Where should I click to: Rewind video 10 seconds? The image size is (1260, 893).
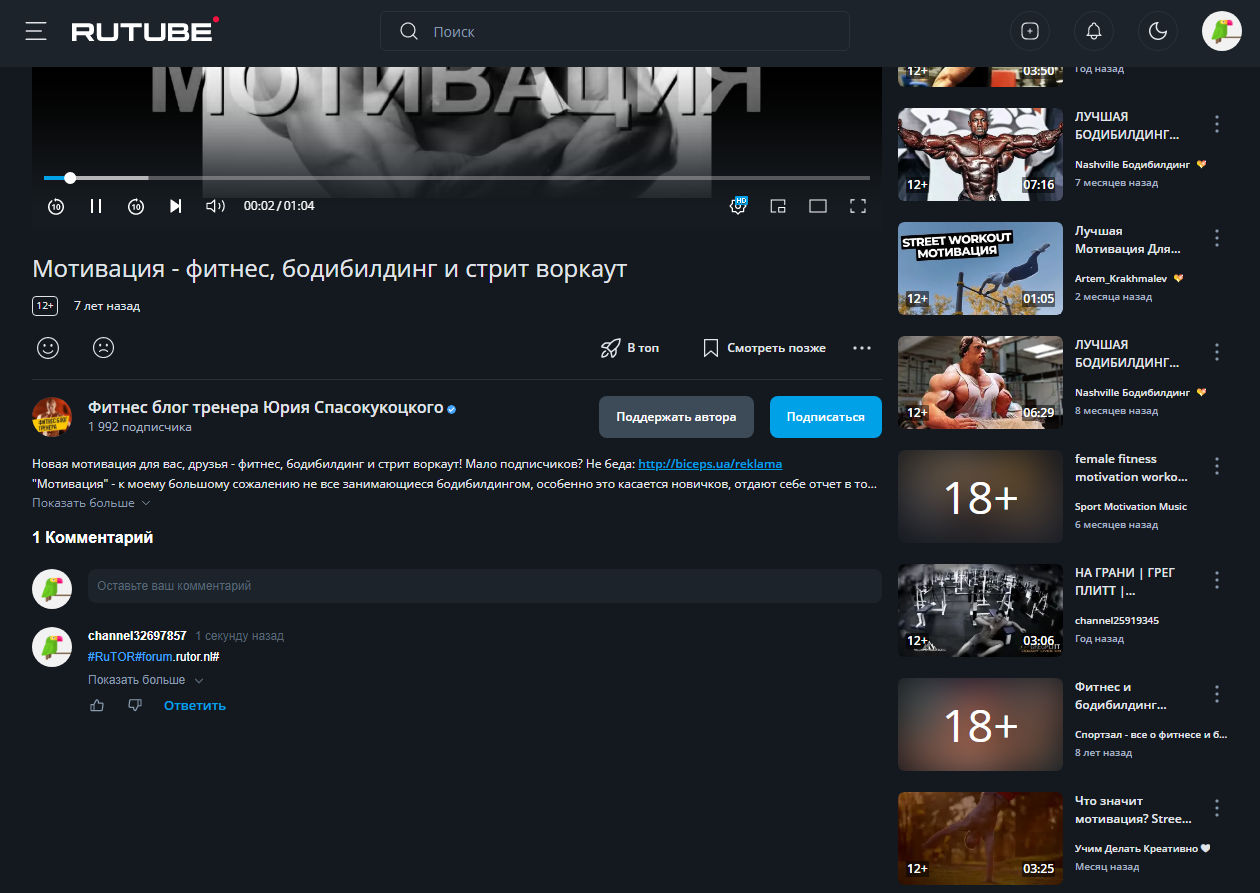56,206
